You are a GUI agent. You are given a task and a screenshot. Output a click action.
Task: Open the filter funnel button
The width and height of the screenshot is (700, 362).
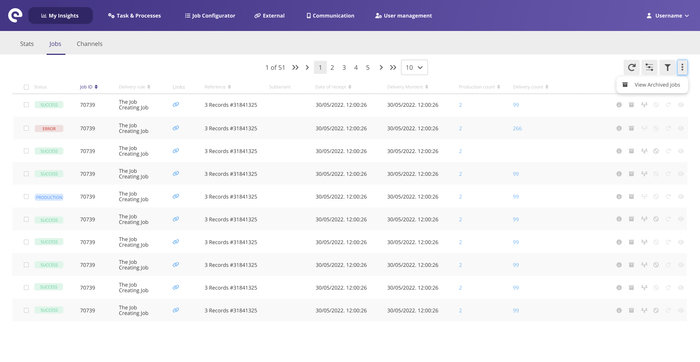click(x=667, y=67)
